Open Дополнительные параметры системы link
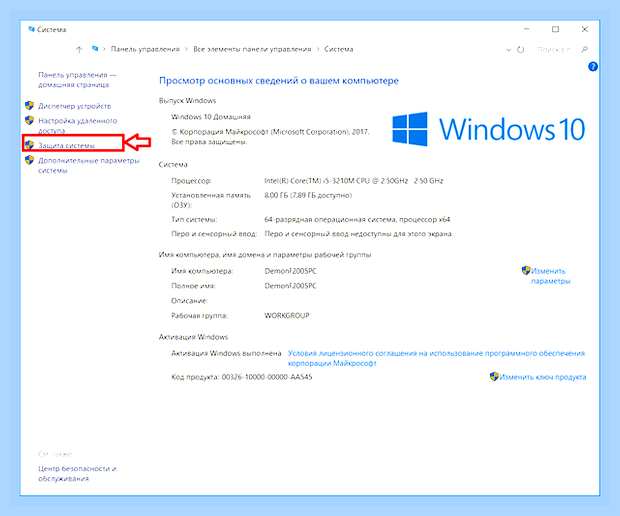The image size is (620, 516). (89, 165)
